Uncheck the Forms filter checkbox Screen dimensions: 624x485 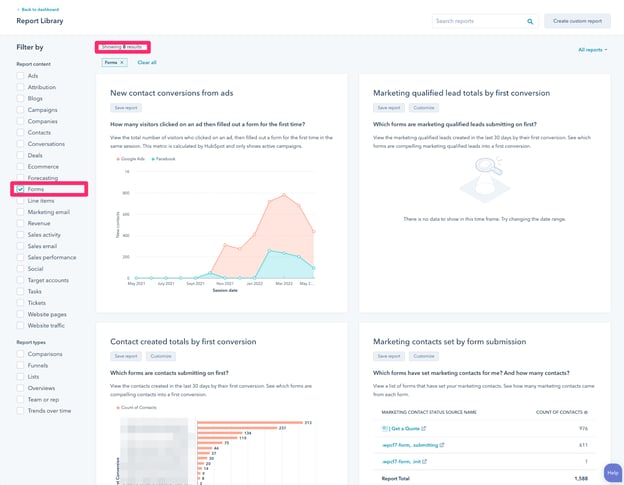pyautogui.click(x=21, y=188)
